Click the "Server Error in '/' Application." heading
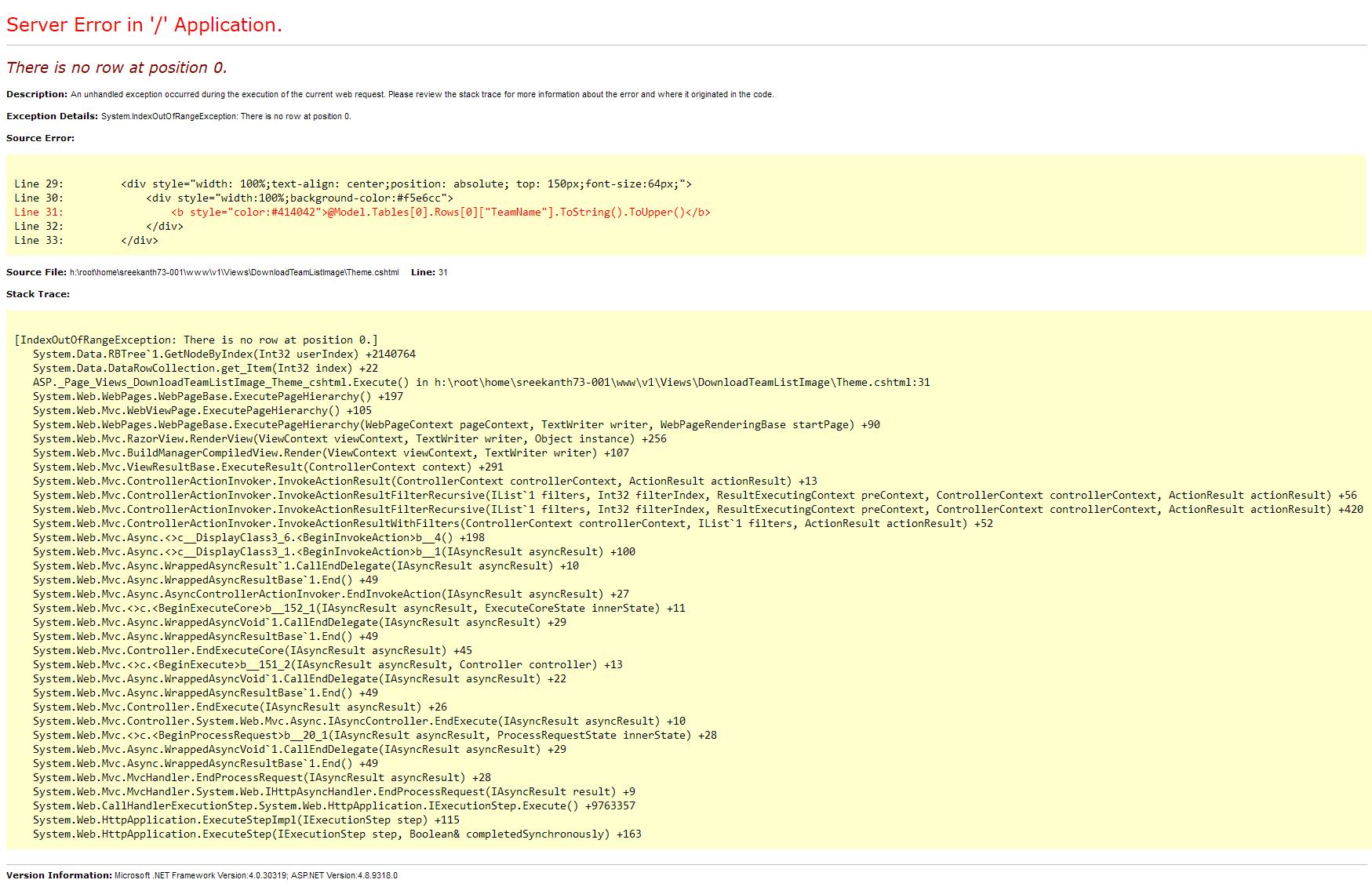 [144, 25]
